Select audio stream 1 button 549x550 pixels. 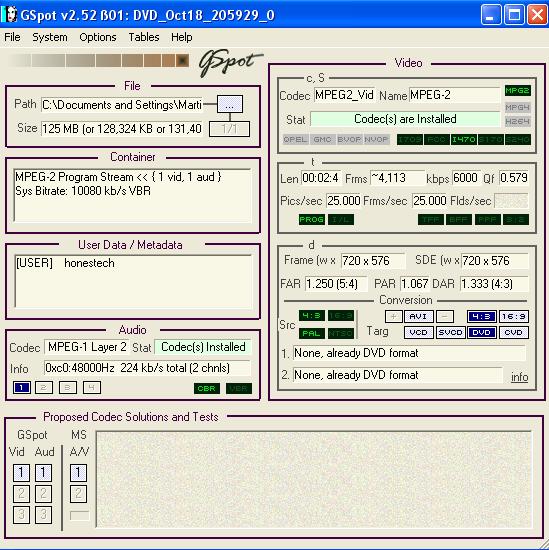pyautogui.click(x=22, y=388)
